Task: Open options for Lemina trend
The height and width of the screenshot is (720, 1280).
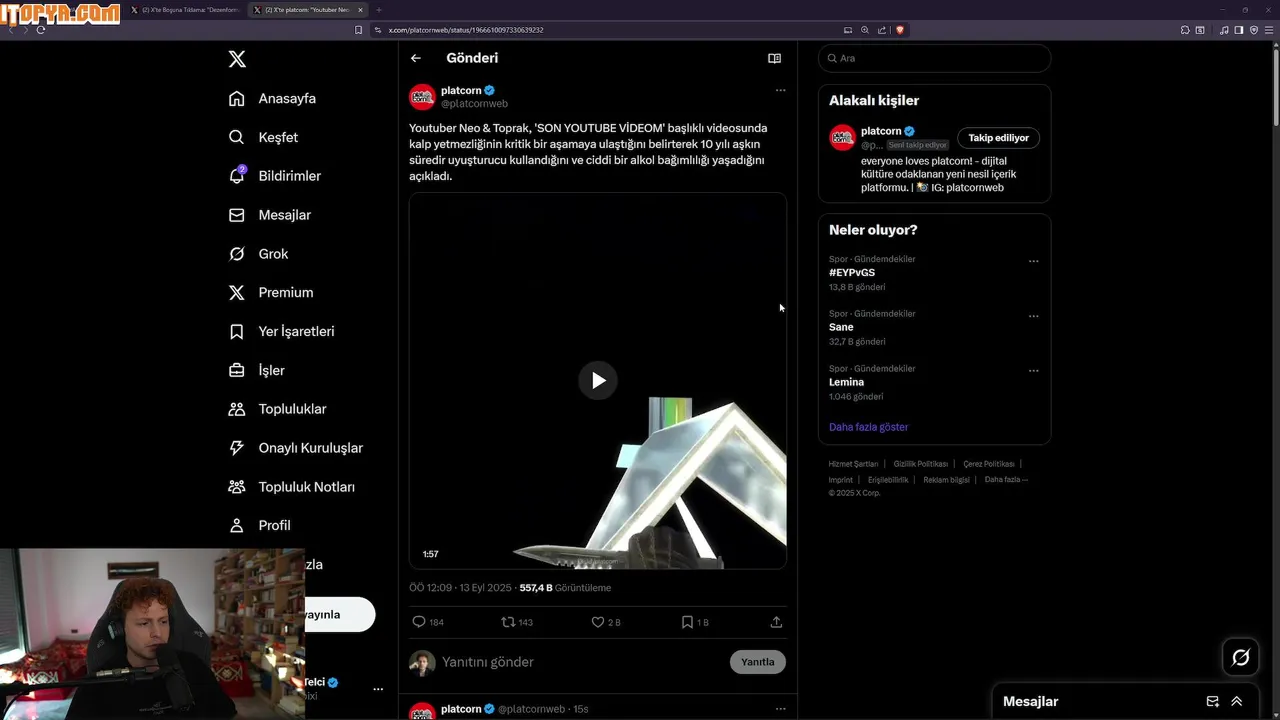Action: (1034, 370)
